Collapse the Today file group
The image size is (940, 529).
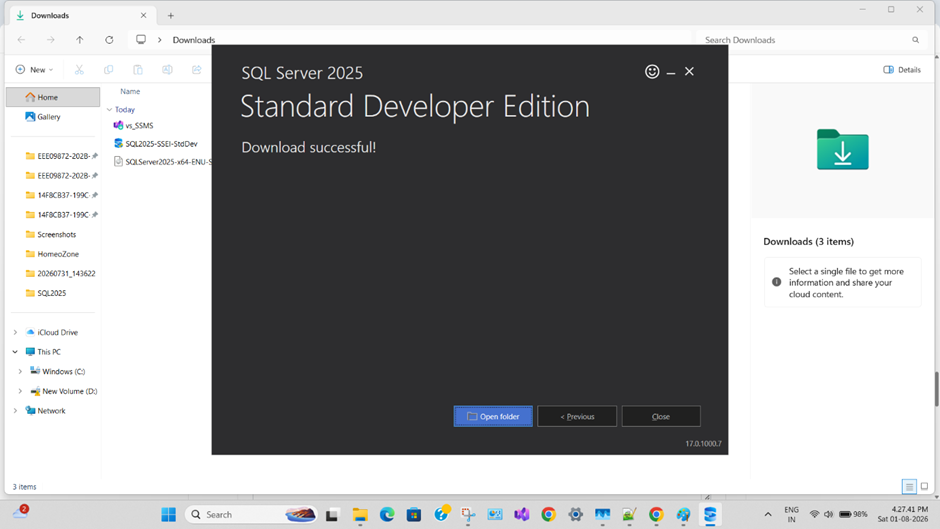tap(110, 110)
